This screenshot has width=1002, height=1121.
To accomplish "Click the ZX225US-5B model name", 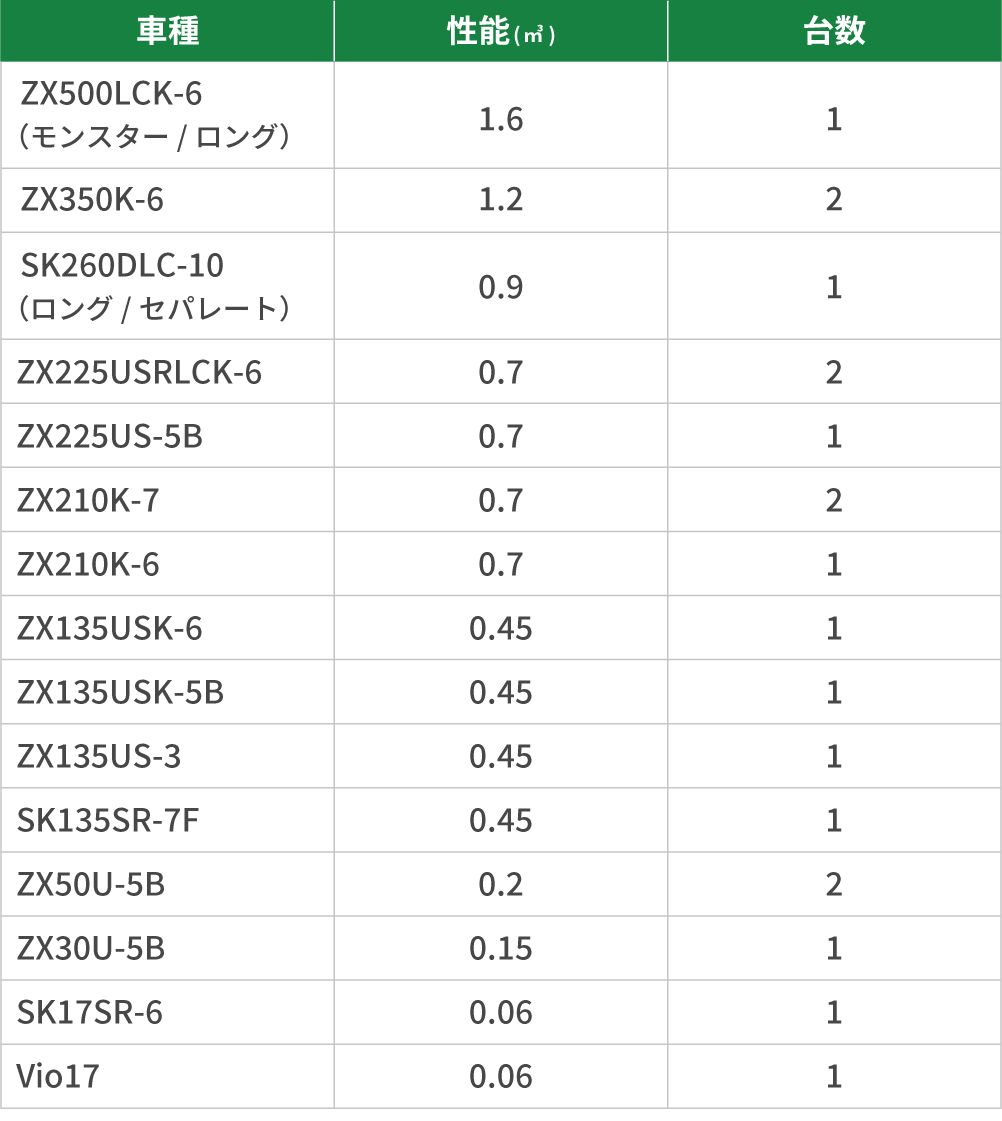I will 110,437.
